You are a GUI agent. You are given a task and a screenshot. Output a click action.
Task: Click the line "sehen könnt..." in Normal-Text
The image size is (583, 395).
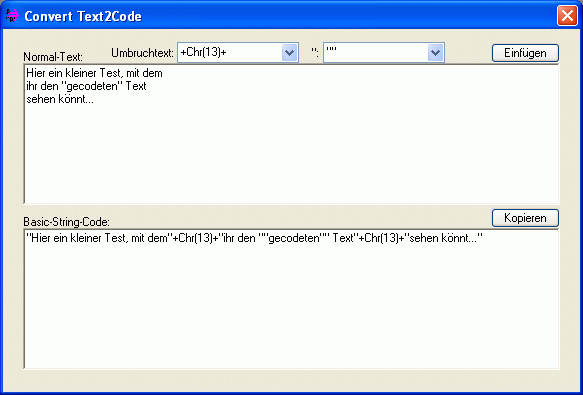pos(60,99)
